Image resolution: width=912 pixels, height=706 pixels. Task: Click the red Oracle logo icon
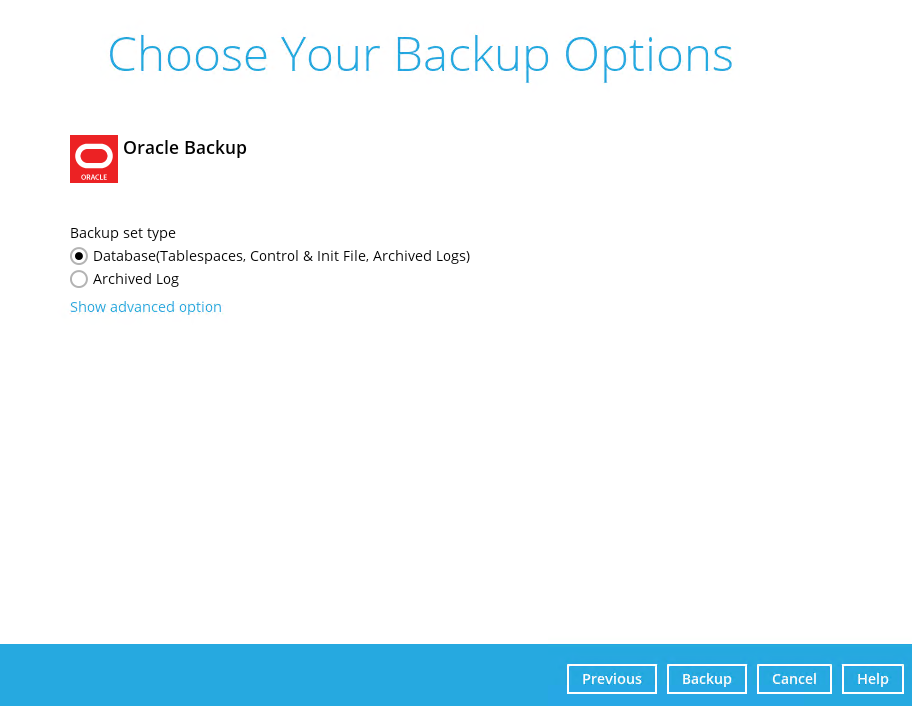click(x=94, y=159)
